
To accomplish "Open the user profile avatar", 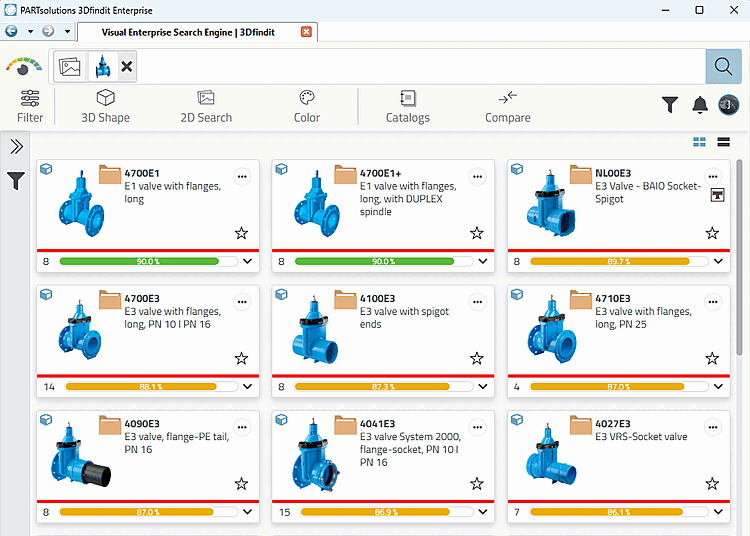I will click(x=728, y=104).
